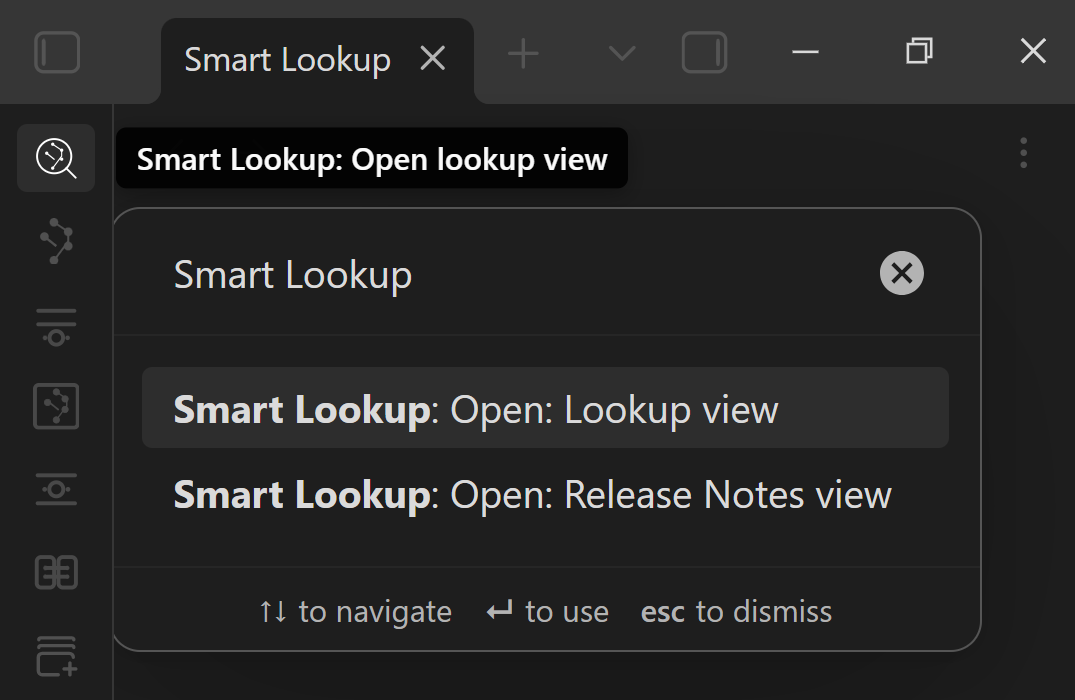Click the ribbon icon with eye between lines
1075x700 pixels.
click(56, 489)
